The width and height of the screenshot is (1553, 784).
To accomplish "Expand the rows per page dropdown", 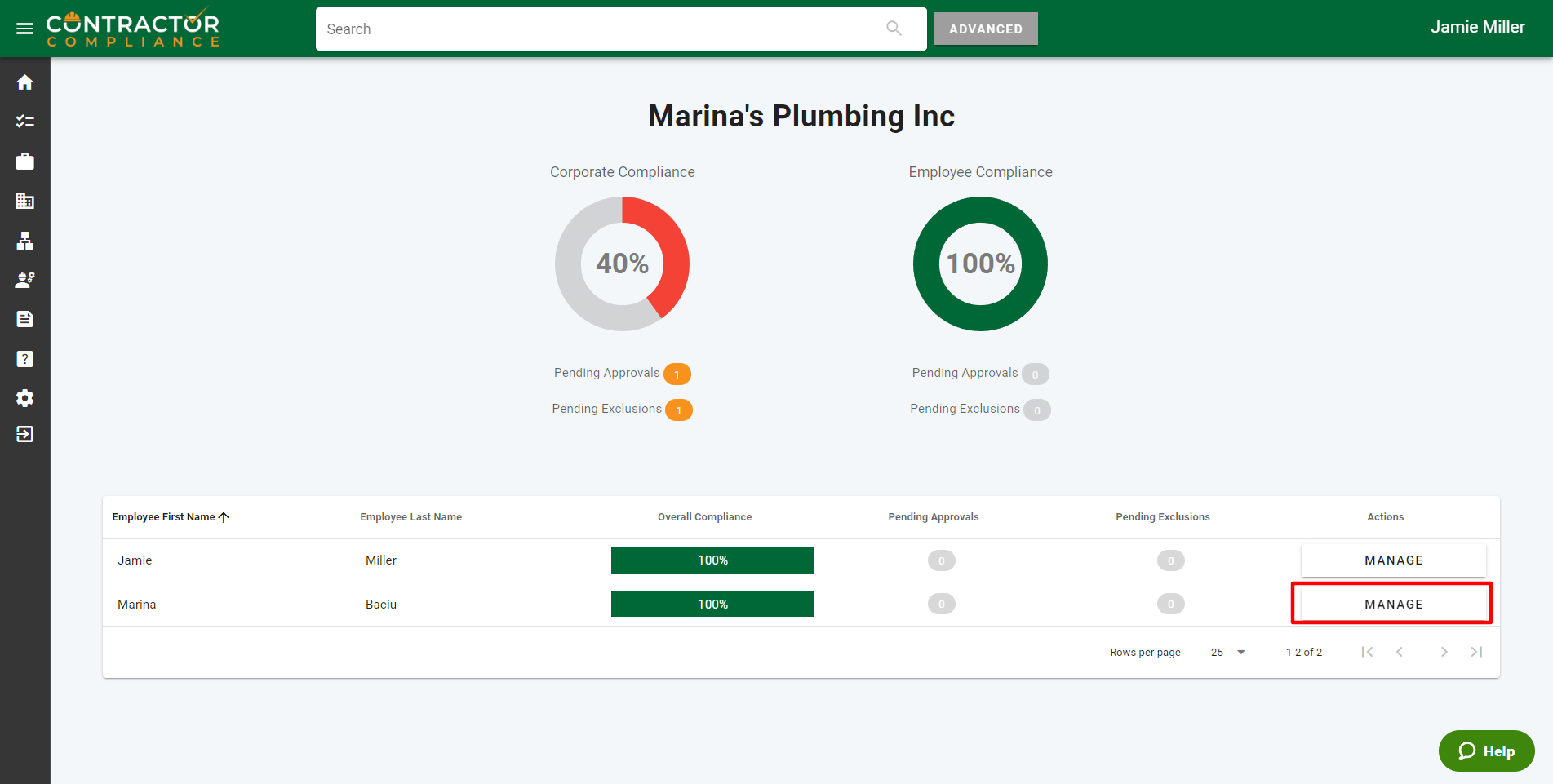I will pos(1230,653).
